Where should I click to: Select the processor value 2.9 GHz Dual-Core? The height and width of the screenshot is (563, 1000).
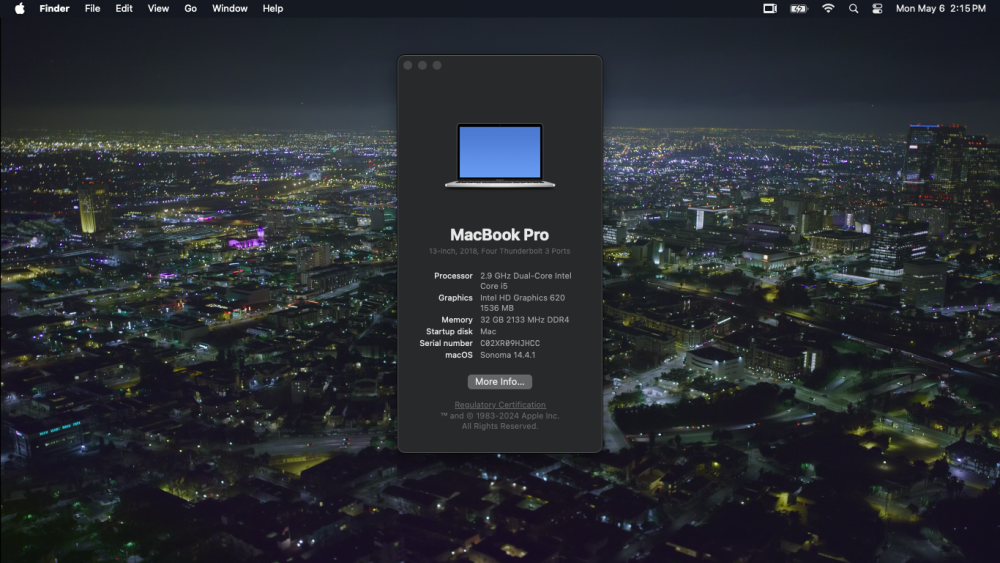coord(526,281)
